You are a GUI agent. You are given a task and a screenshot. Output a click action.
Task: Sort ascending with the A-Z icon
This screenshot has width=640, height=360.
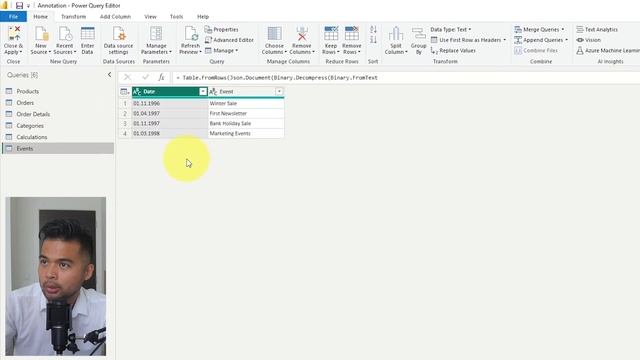click(x=373, y=29)
